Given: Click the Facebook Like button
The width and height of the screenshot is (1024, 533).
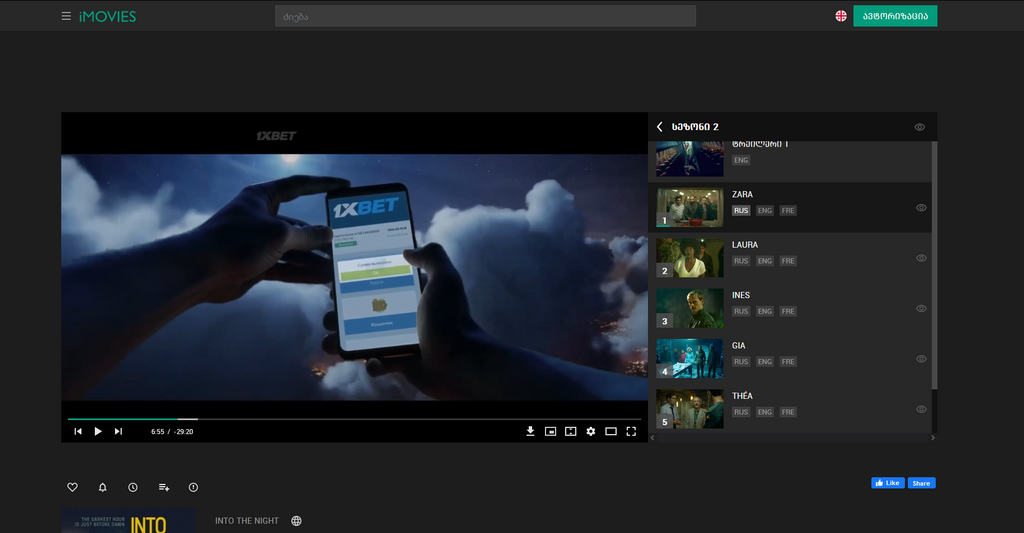Looking at the screenshot, I should 888,483.
